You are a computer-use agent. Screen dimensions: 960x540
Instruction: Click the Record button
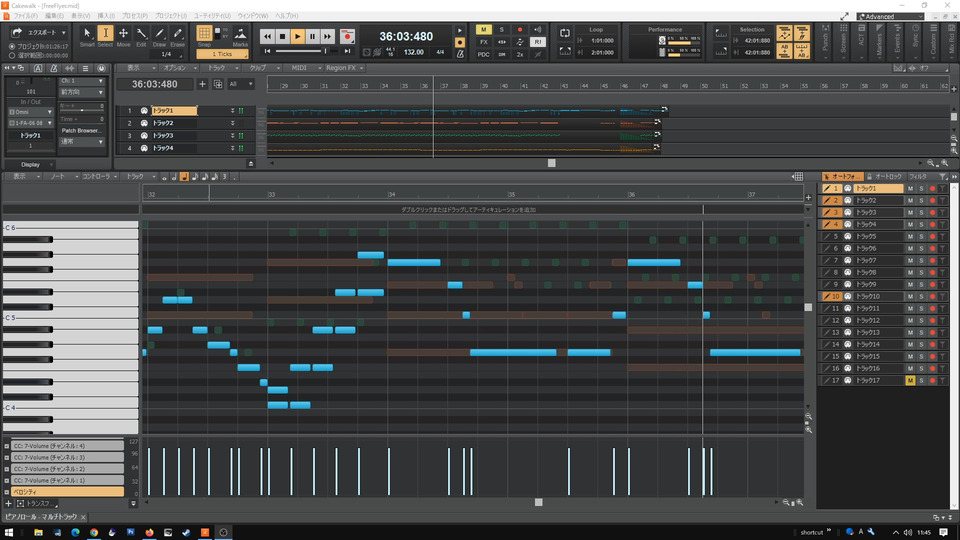click(x=347, y=37)
